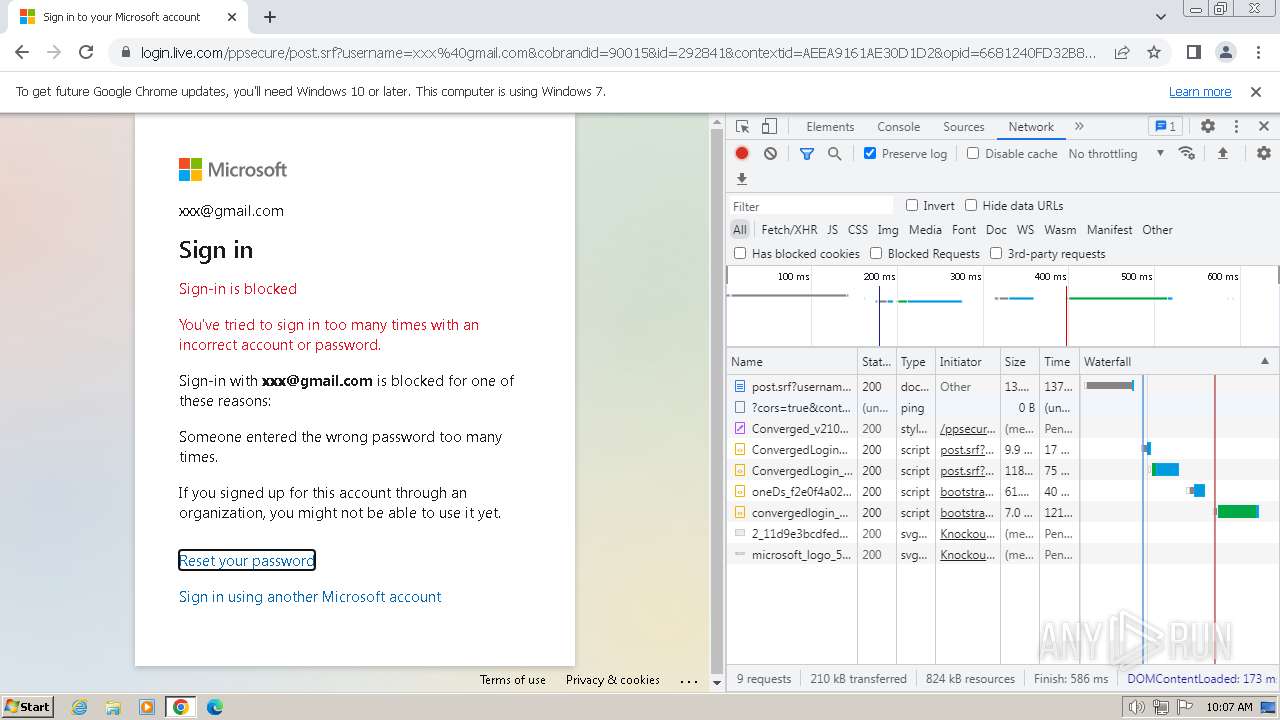The height and width of the screenshot is (720, 1280).
Task: Click the import HAR upload icon
Action: 1222,153
